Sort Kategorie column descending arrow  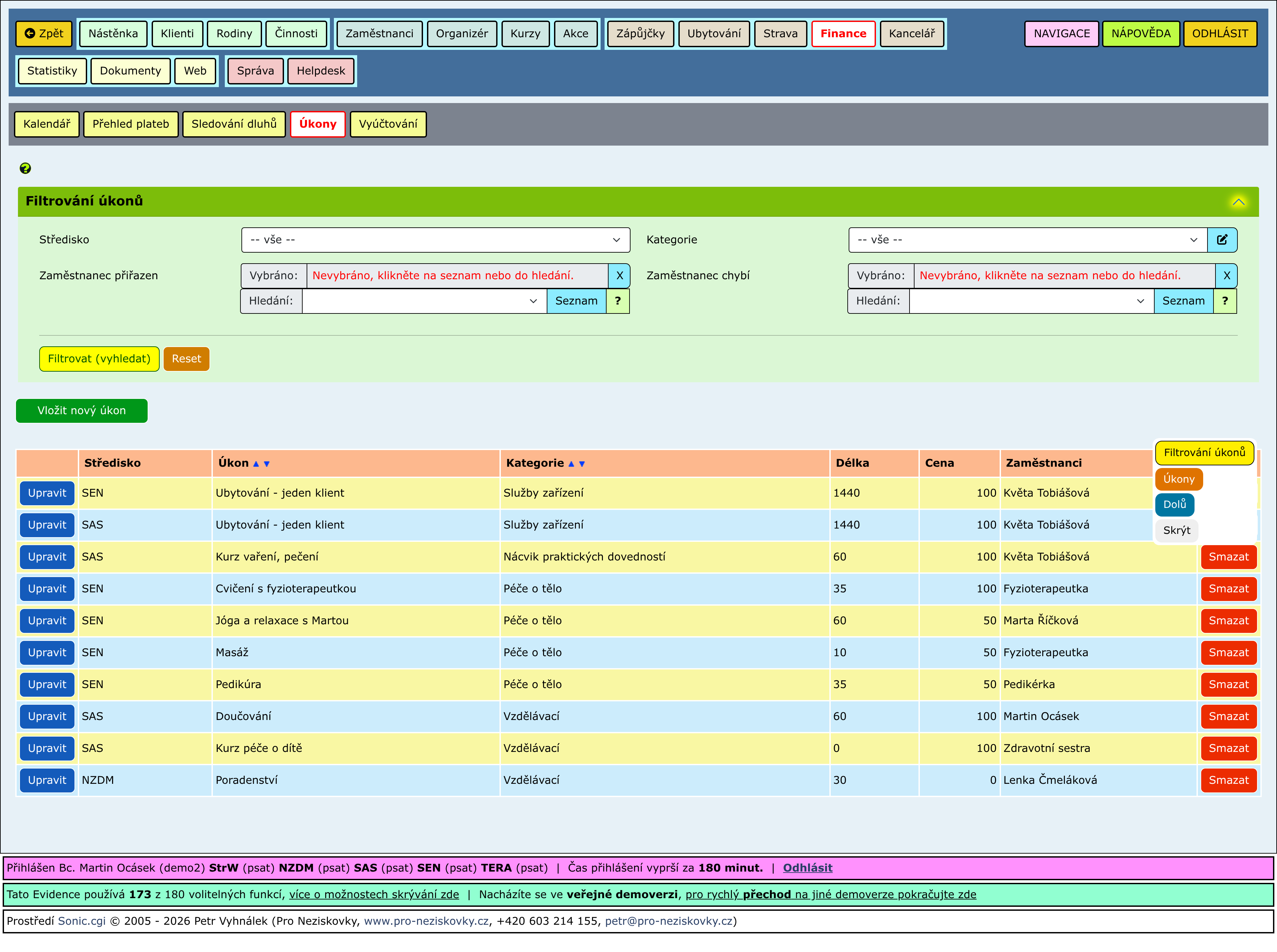pyautogui.click(x=582, y=464)
